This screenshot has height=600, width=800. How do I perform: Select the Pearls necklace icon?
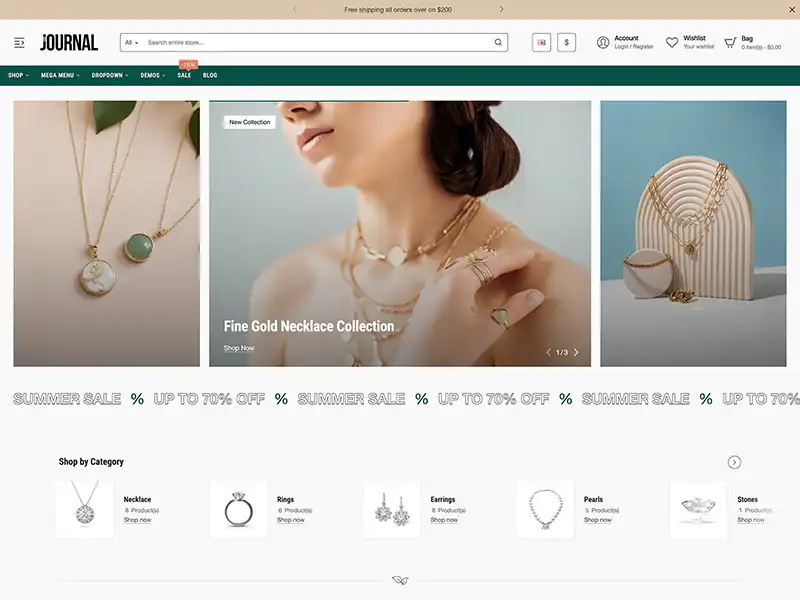[x=548, y=508]
